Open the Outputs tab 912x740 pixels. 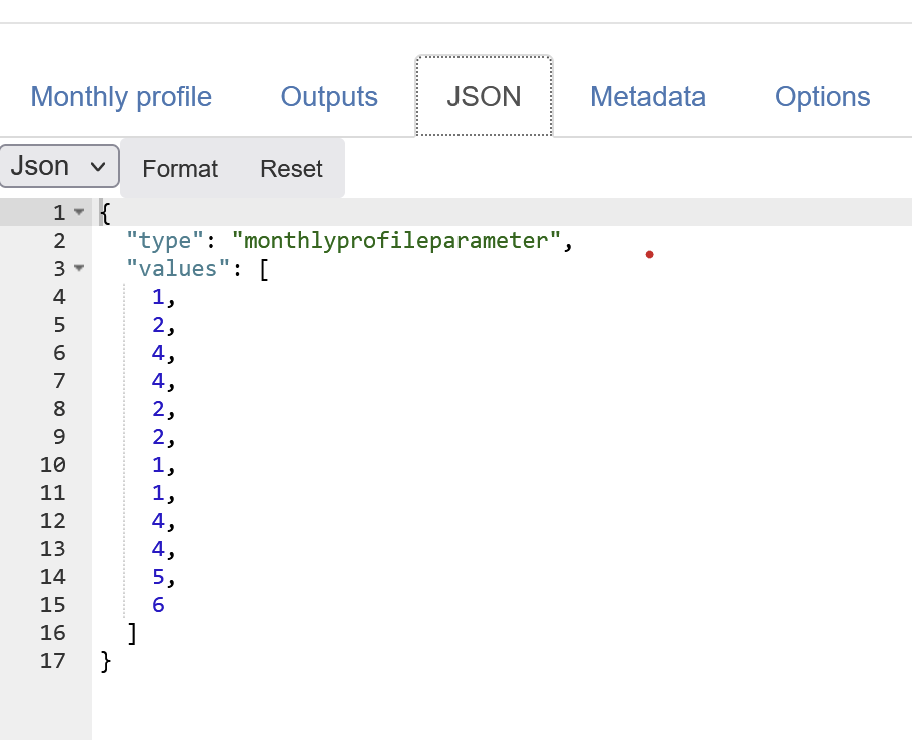click(x=329, y=97)
